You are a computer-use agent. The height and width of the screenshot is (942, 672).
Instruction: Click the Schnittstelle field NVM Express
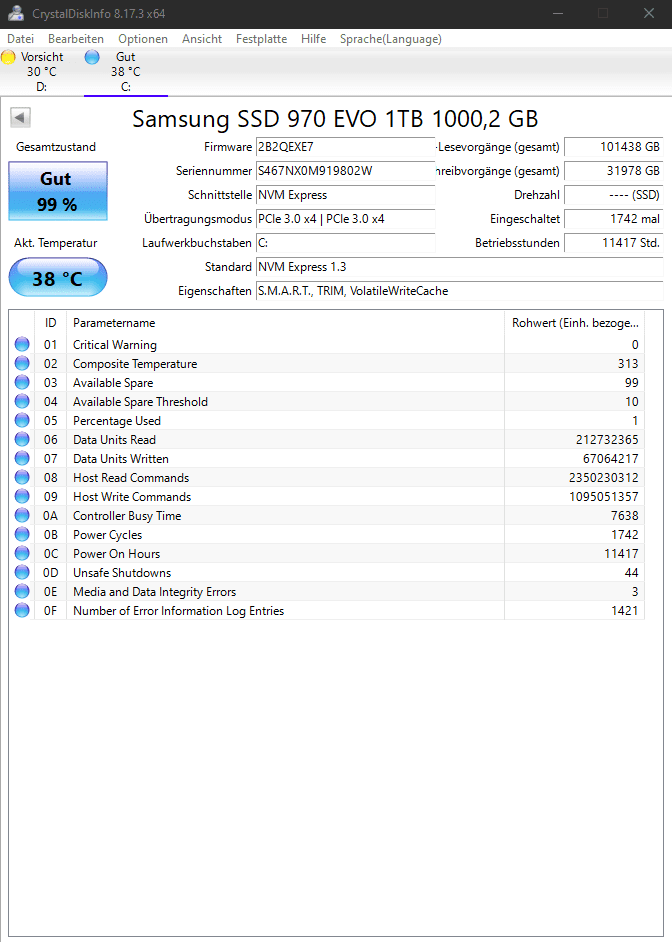[x=345, y=195]
